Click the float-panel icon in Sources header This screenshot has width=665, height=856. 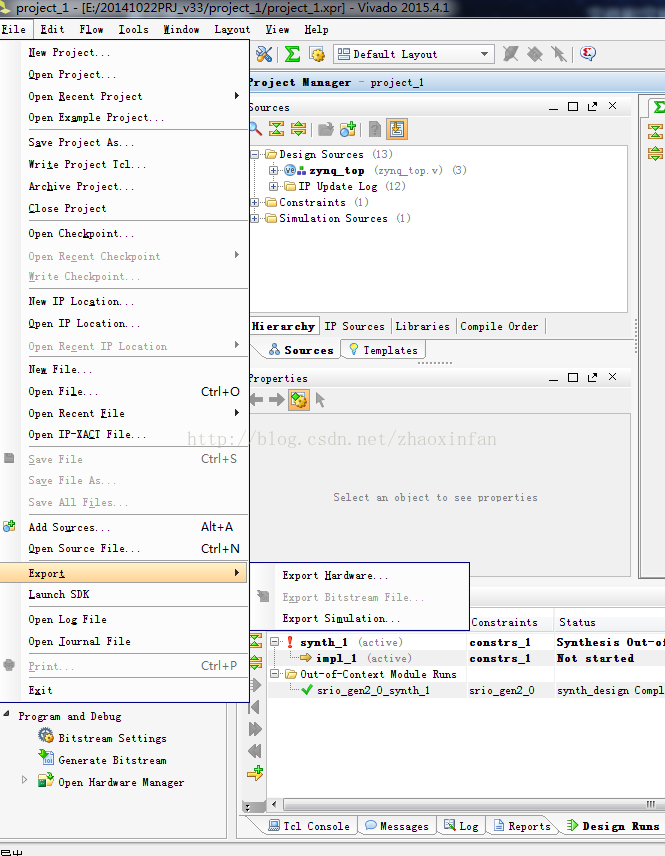point(592,106)
